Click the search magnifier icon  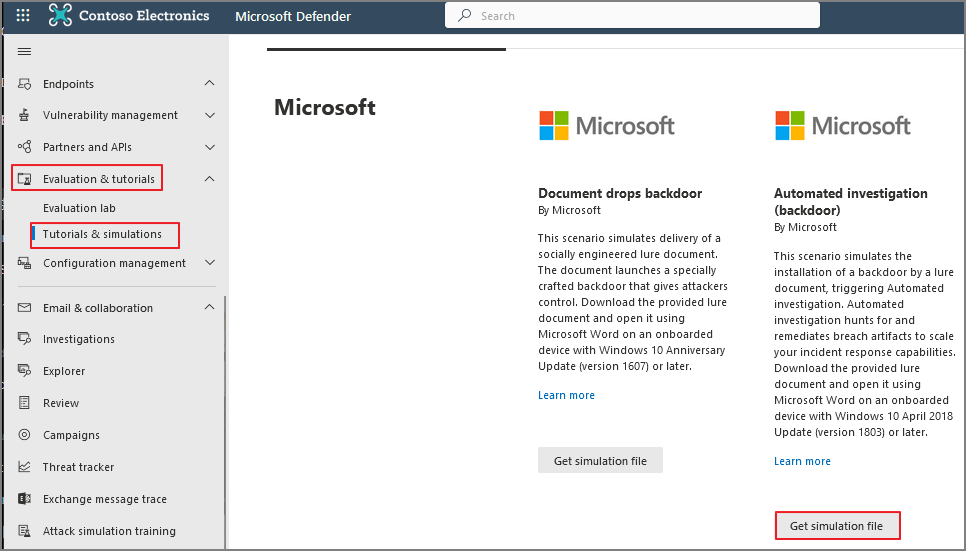[465, 15]
